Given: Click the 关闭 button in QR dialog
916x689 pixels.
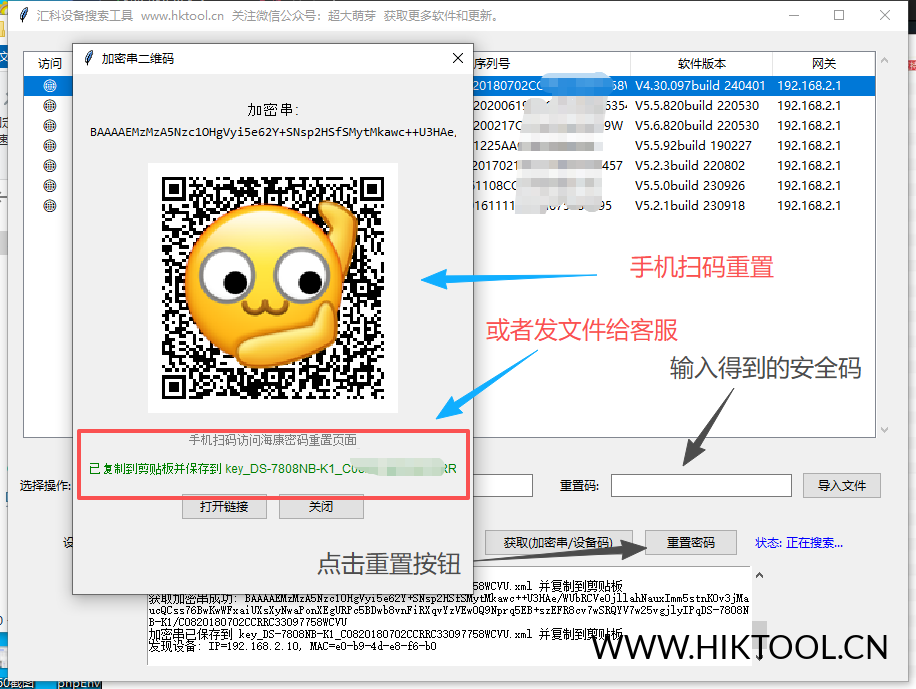Looking at the screenshot, I should [x=321, y=506].
